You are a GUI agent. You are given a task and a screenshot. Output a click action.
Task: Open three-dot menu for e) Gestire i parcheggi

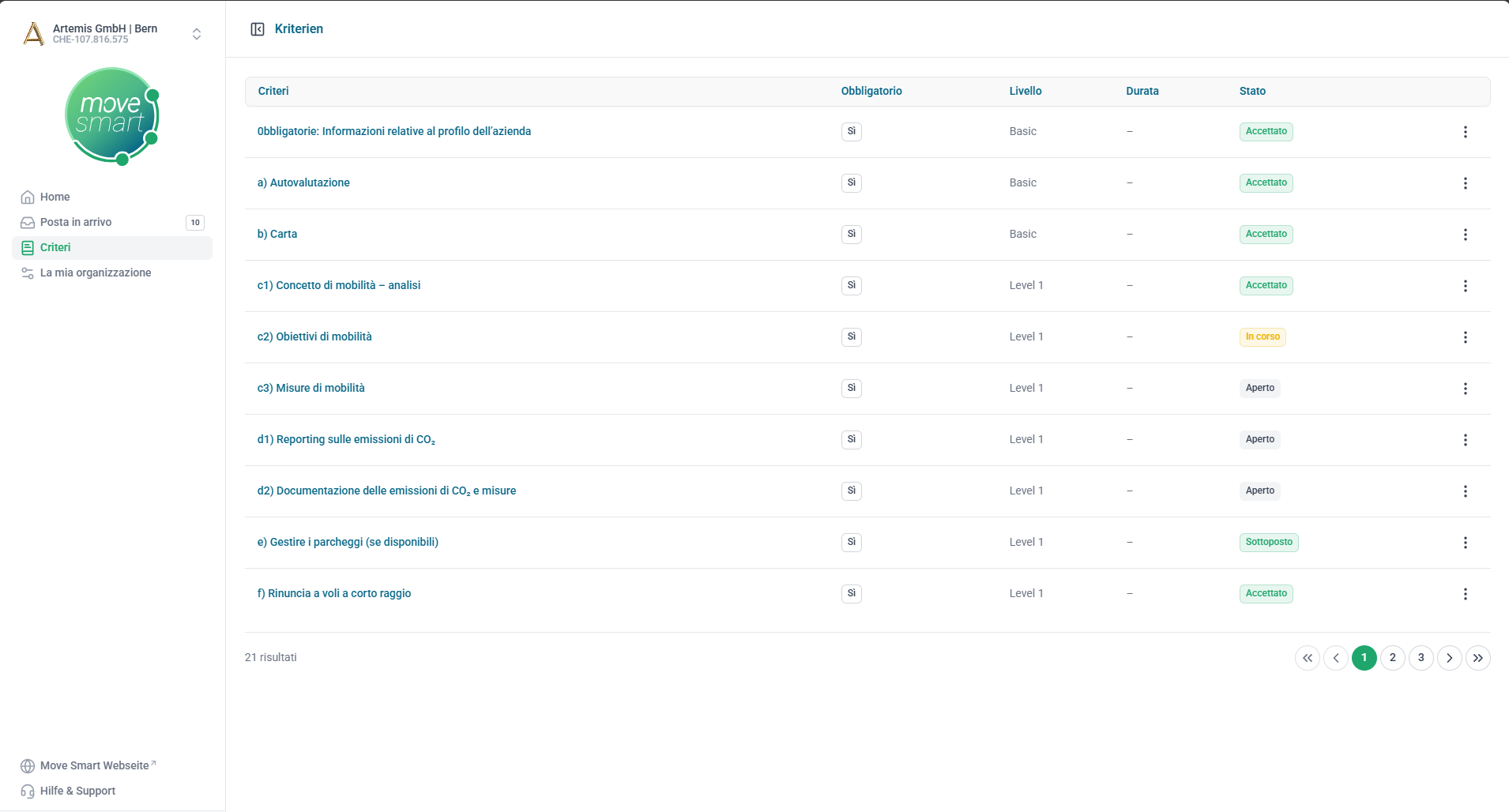[x=1465, y=543]
